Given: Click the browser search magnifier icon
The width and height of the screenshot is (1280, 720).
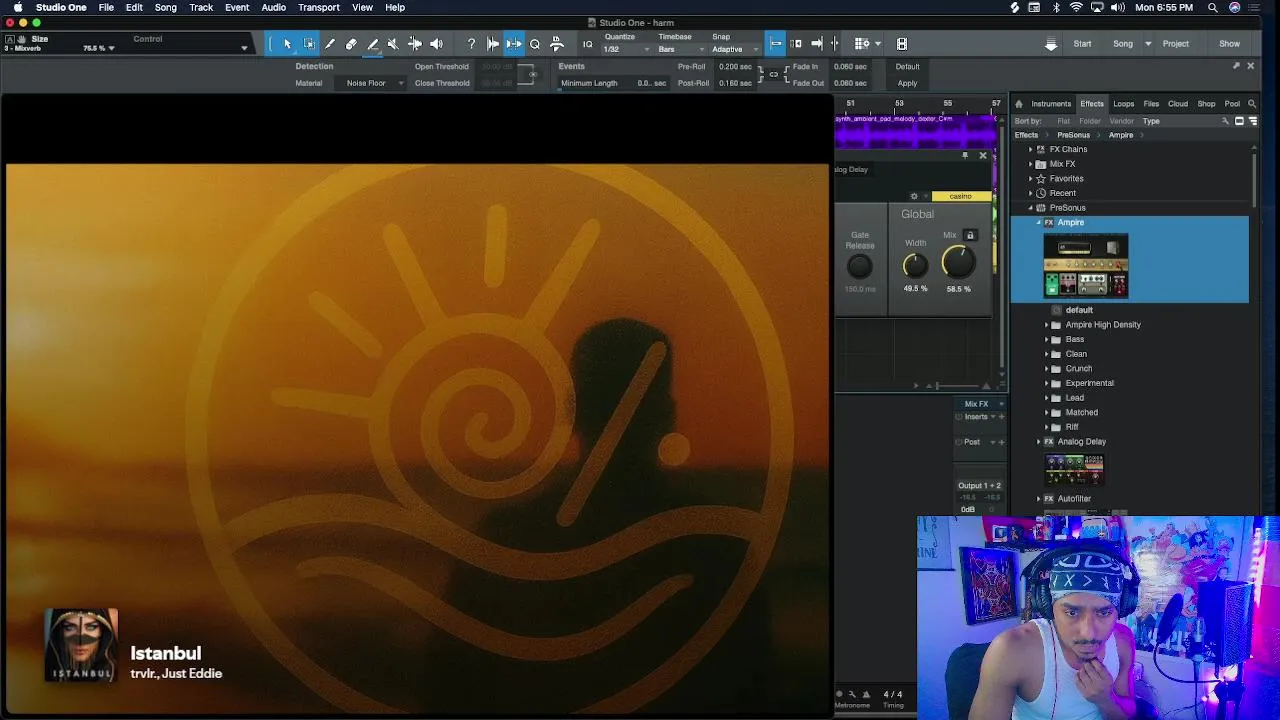Looking at the screenshot, I should 1252,104.
